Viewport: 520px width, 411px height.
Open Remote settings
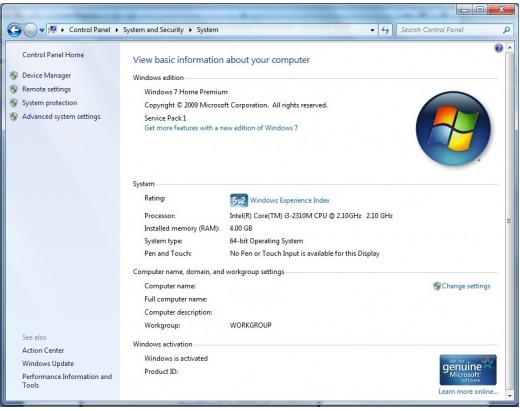pyautogui.click(x=46, y=89)
